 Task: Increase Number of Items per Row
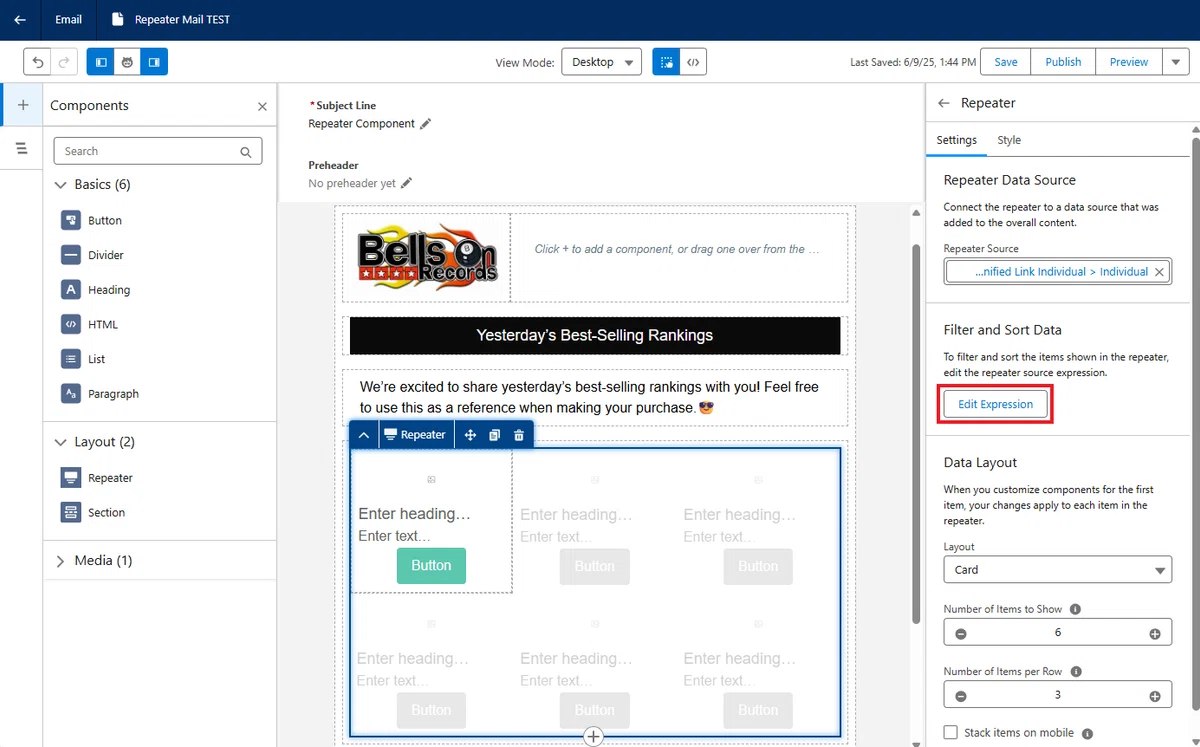1155,695
